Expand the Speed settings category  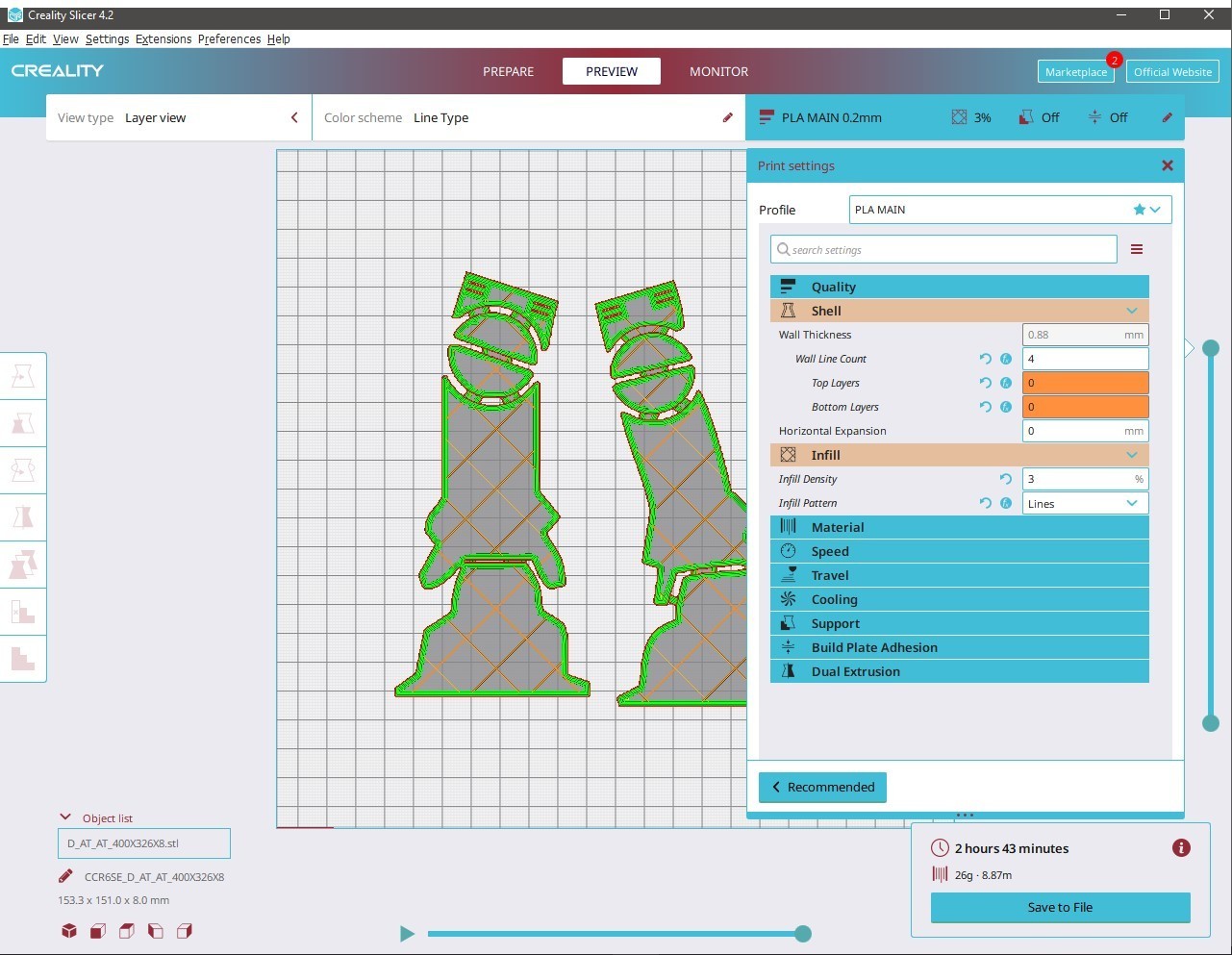click(x=960, y=551)
